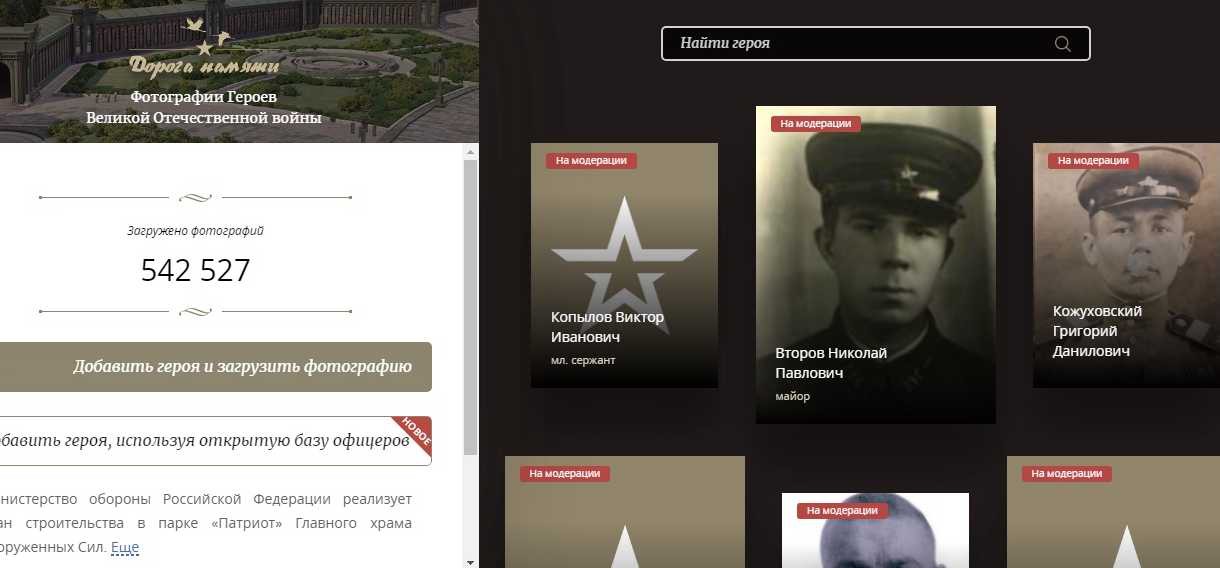Click the На модерации badge on Второв card
The height and width of the screenshot is (568, 1220).
click(x=815, y=124)
